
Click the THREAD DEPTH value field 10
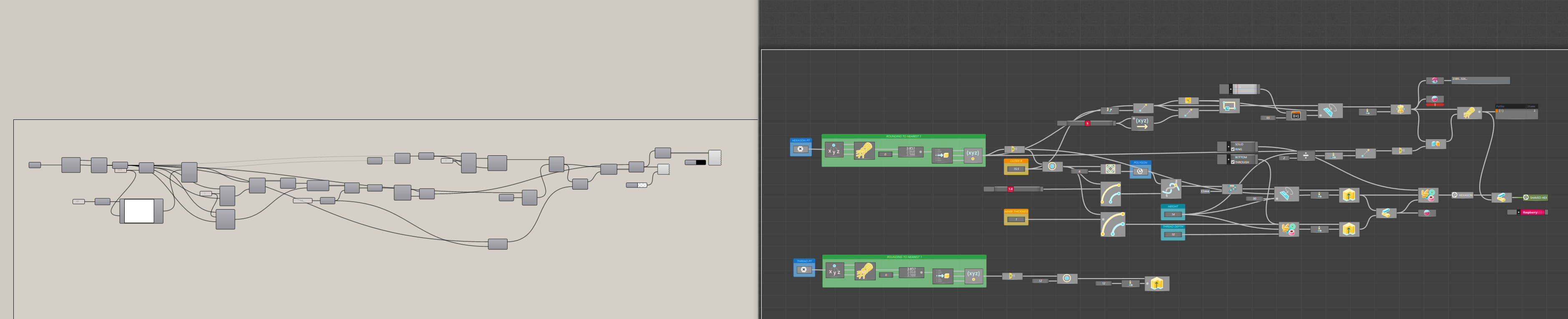coord(1173,234)
